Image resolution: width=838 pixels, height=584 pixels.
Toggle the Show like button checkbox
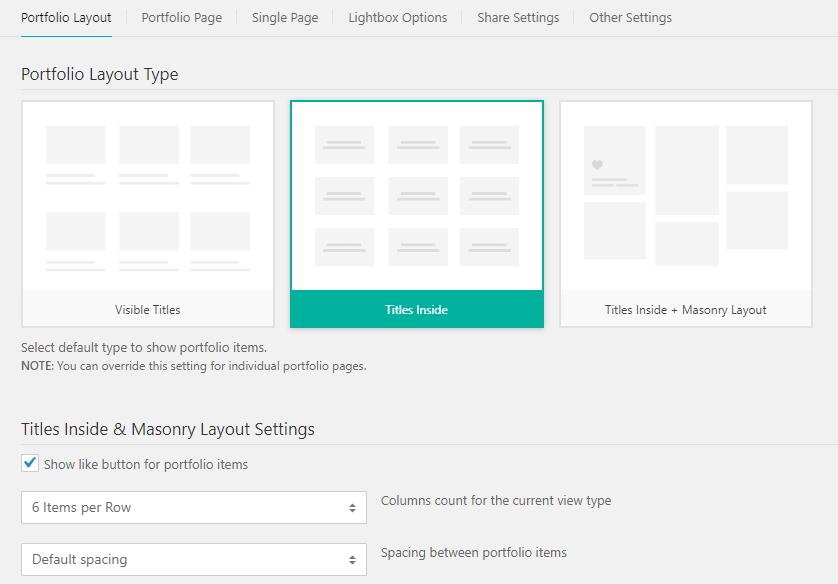pyautogui.click(x=31, y=464)
